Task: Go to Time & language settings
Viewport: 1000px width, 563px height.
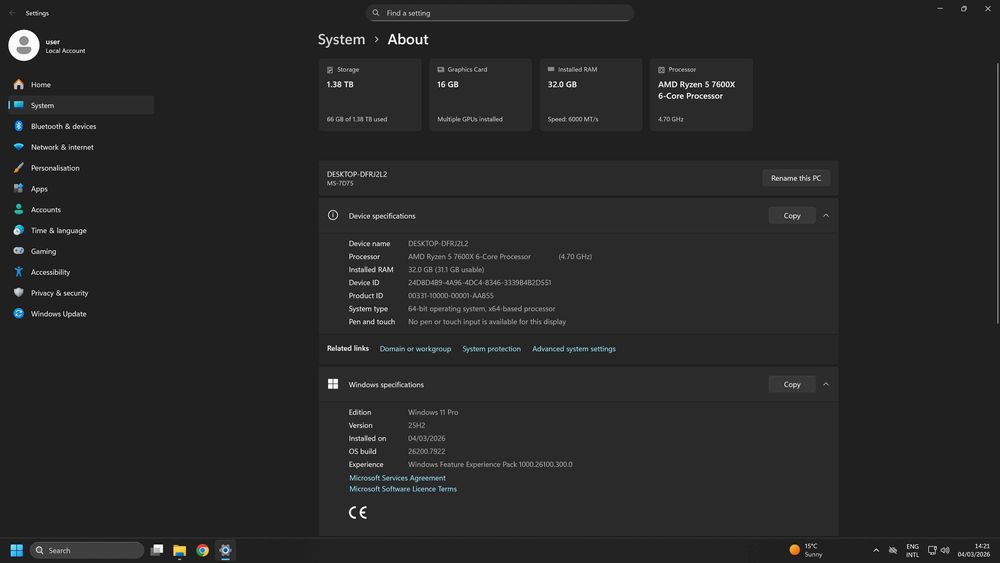Action: 58,231
